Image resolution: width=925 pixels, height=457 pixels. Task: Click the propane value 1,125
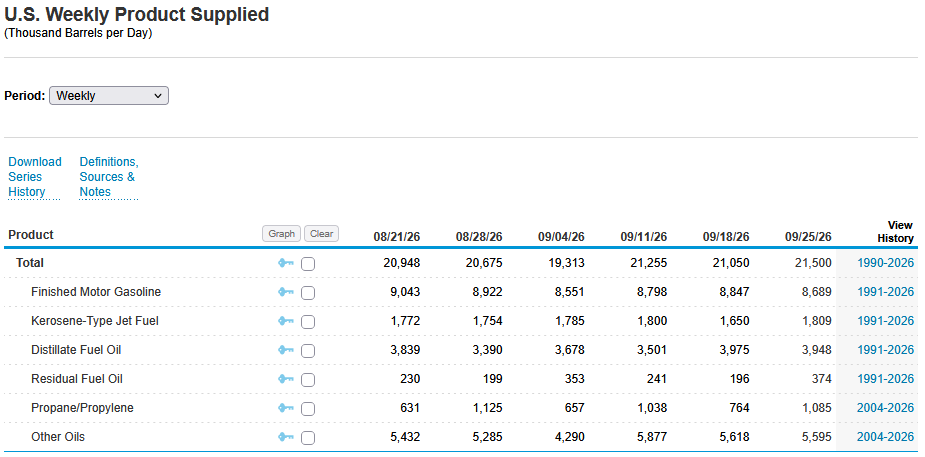(487, 407)
